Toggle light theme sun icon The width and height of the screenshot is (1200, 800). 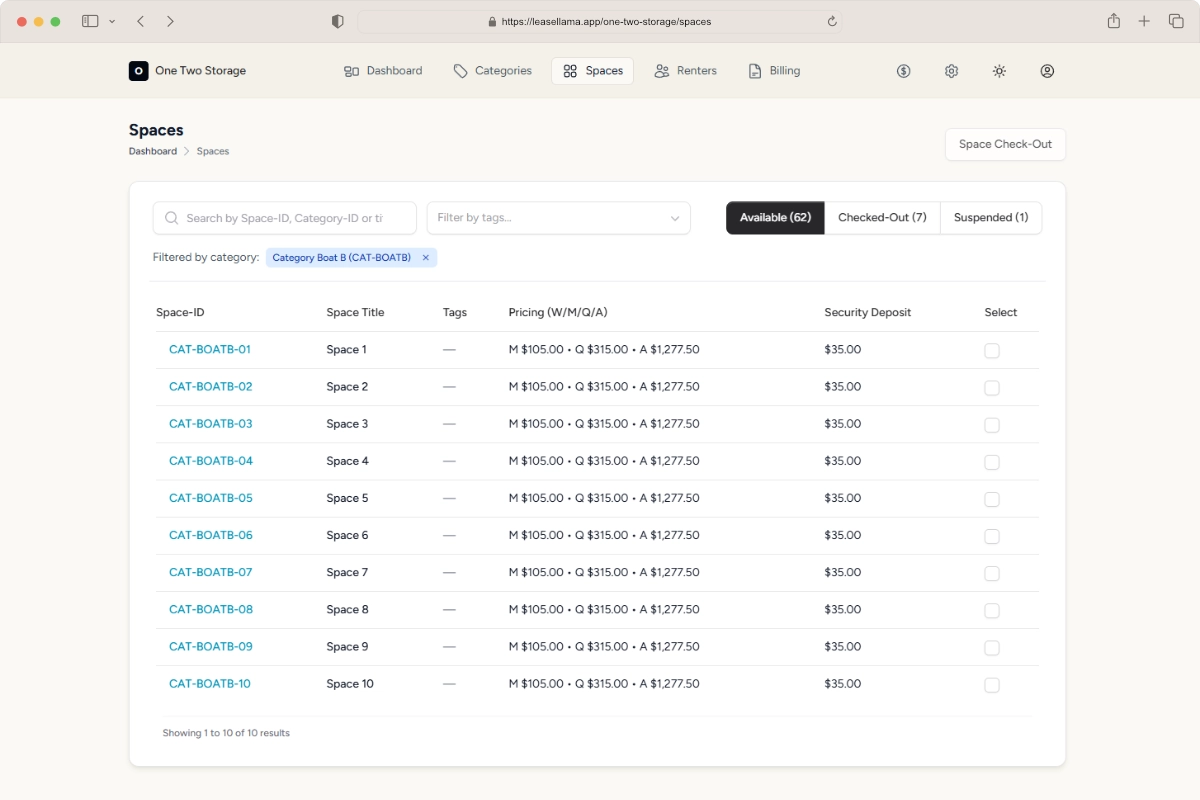999,71
